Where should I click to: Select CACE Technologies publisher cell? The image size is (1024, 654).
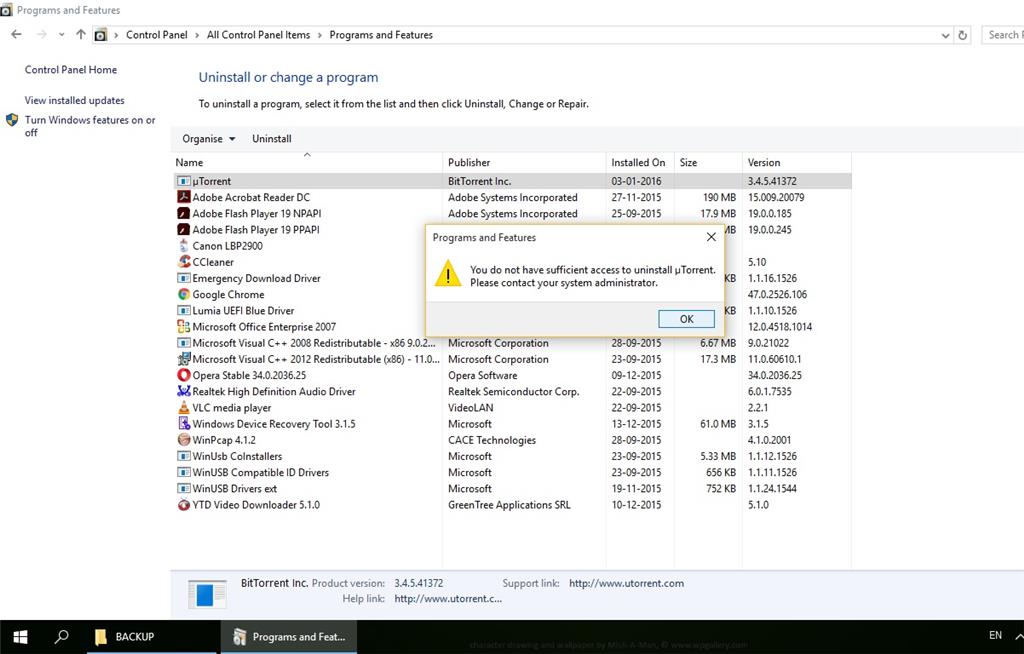click(492, 440)
